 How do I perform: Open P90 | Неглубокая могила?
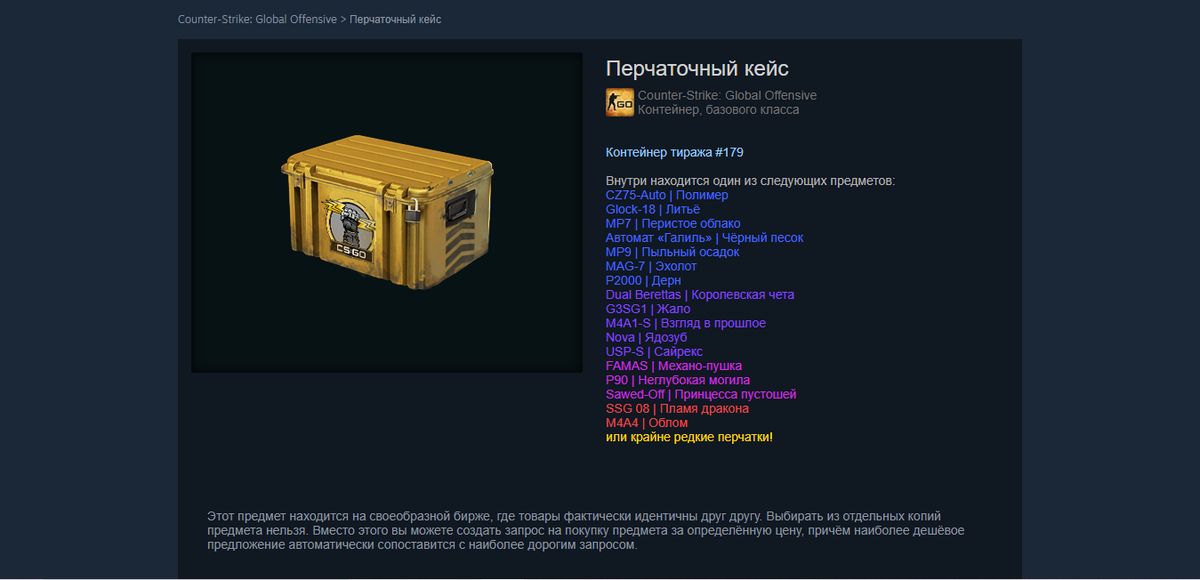click(x=678, y=380)
